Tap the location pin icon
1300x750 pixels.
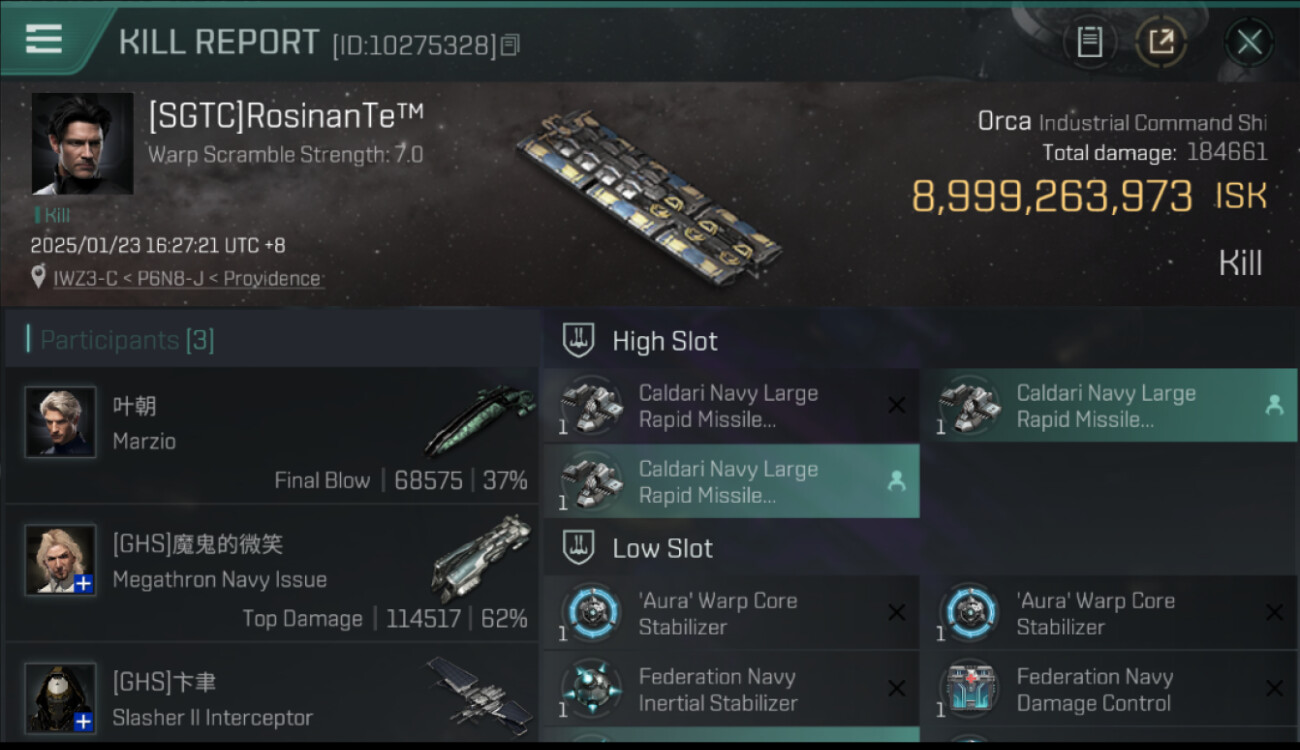coord(38,278)
